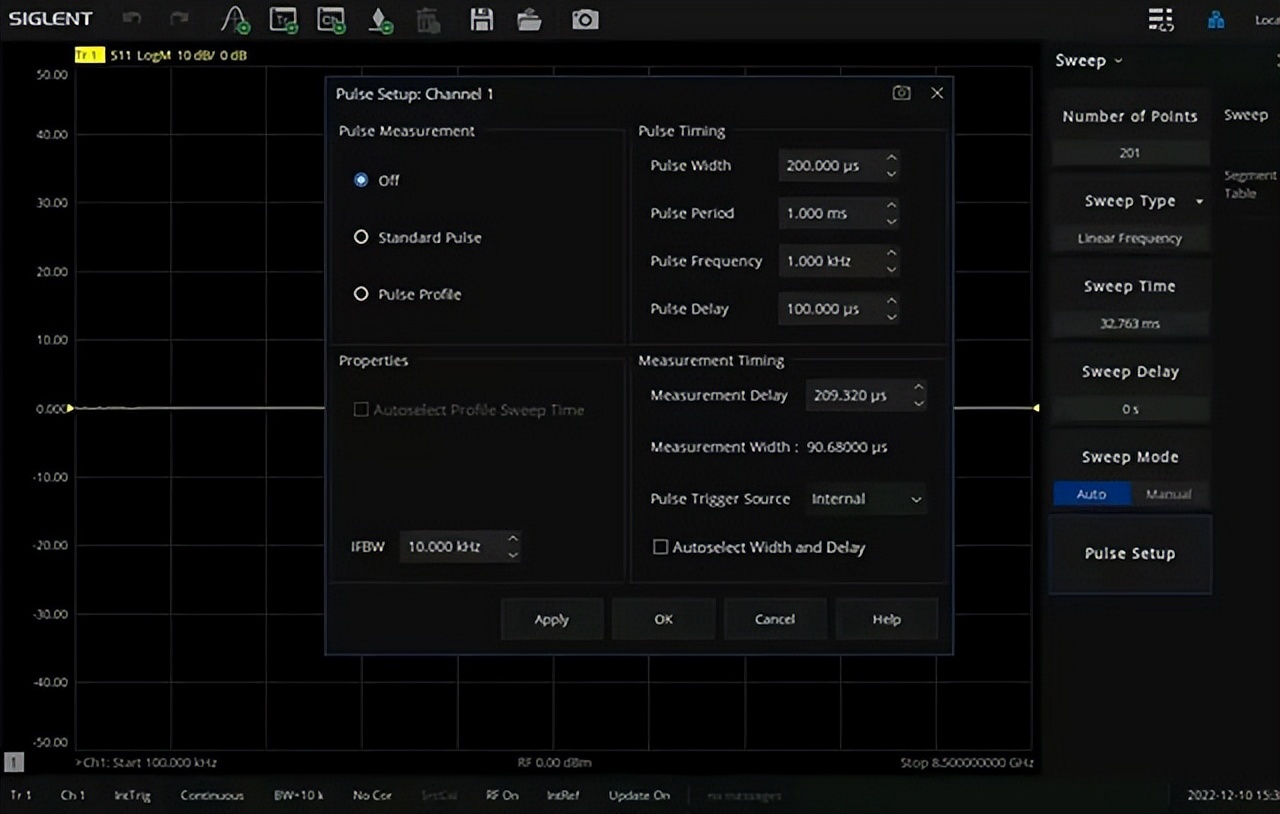This screenshot has width=1280, height=814.
Task: Click the add channel toolbar icon
Action: pyautogui.click(x=330, y=19)
